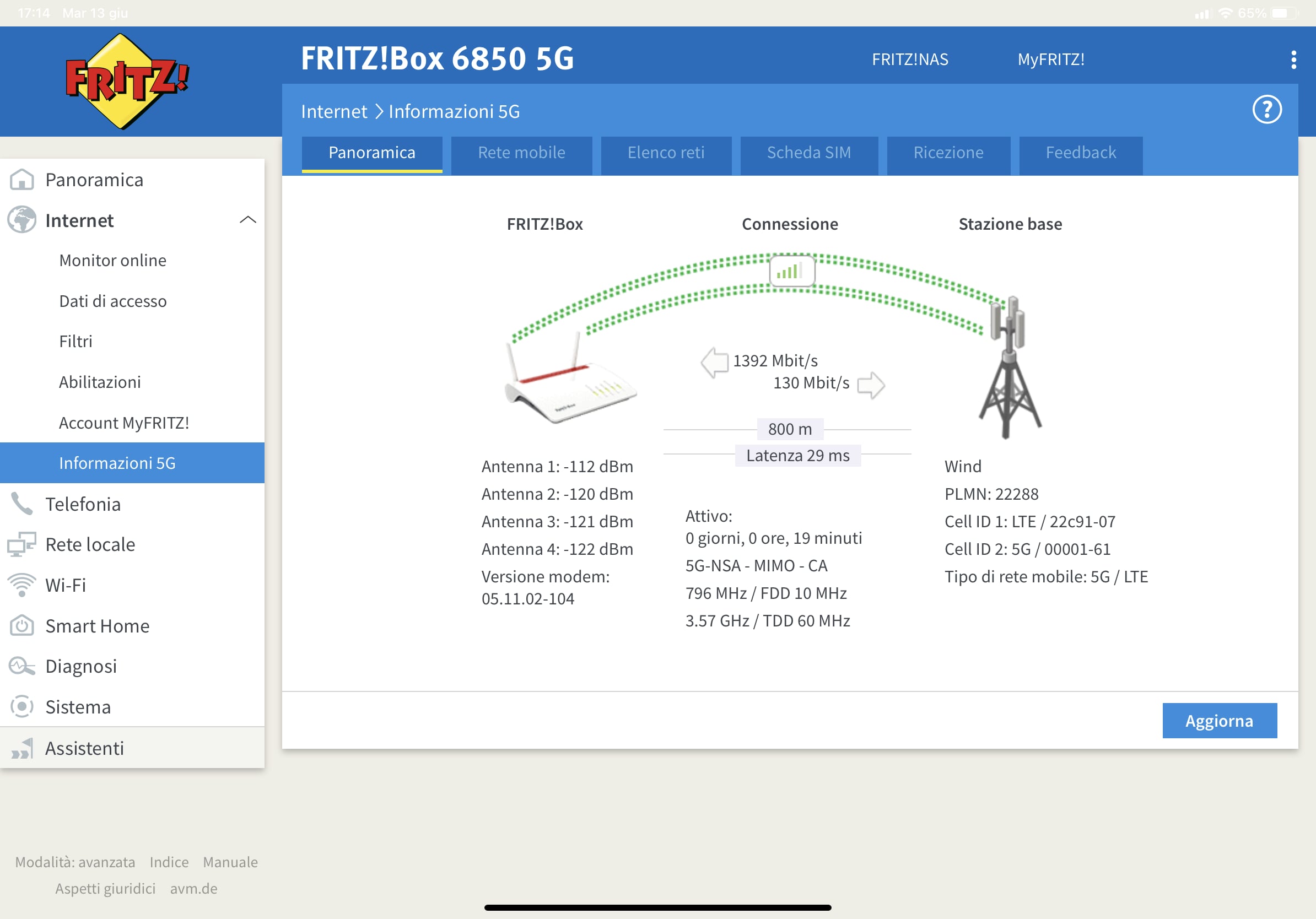Image resolution: width=1316 pixels, height=919 pixels.
Task: Click the Rete locale computers icon
Action: coord(22,544)
